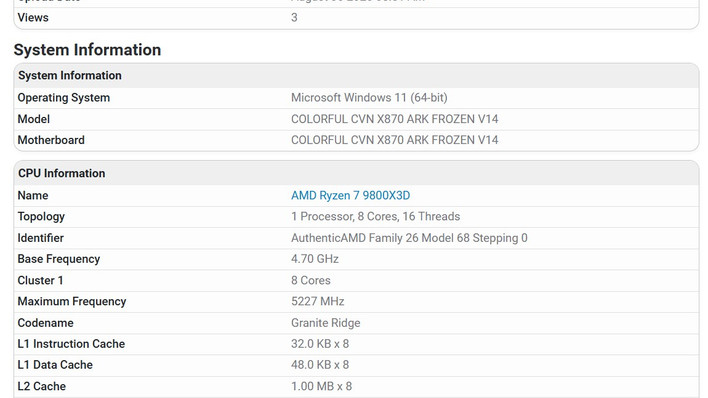The height and width of the screenshot is (398, 708).
Task: Click the large 'System Information' page heading
Action: click(87, 50)
